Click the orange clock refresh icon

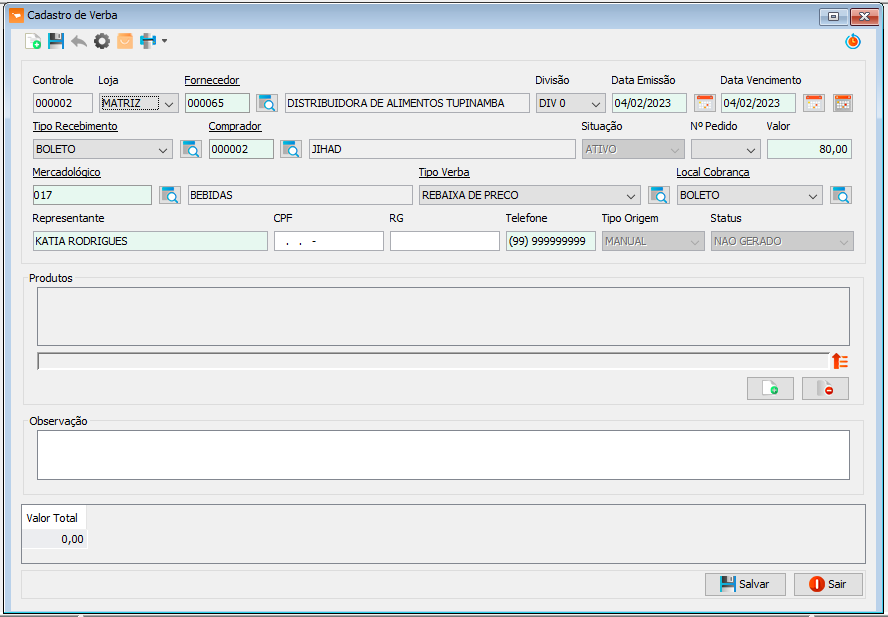(x=852, y=41)
